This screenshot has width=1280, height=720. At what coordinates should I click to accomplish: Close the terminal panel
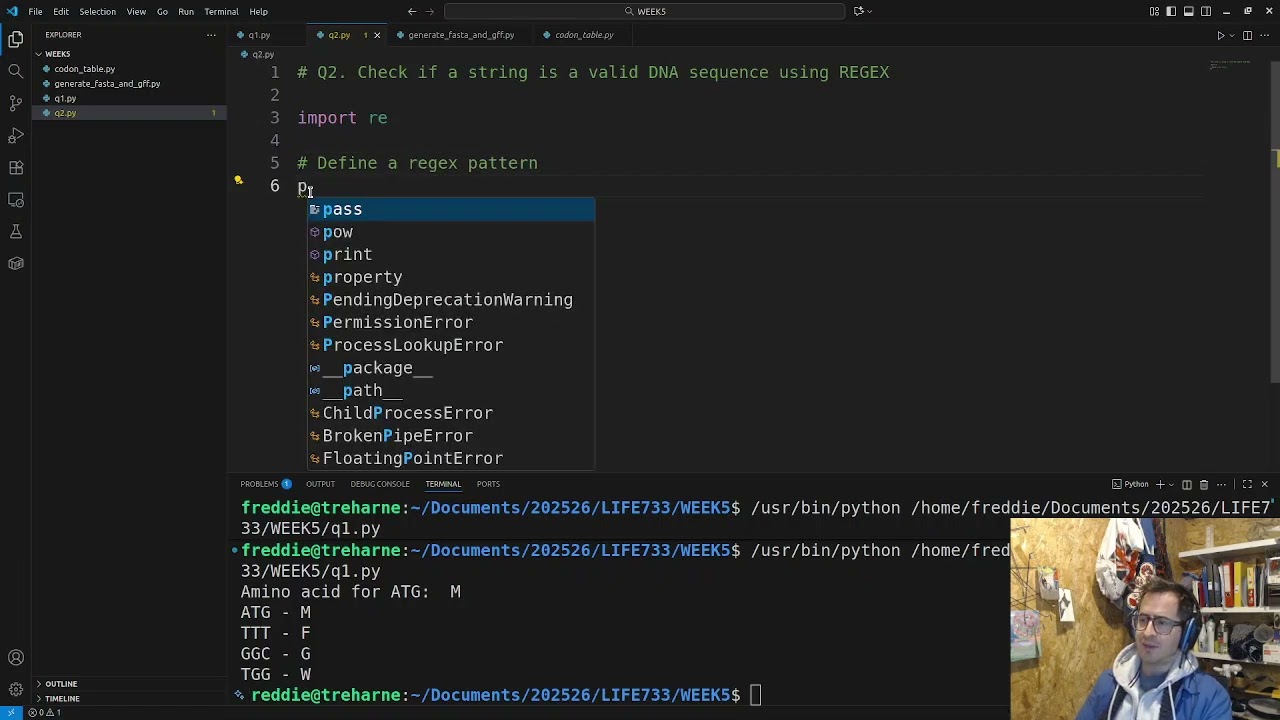click(1264, 484)
